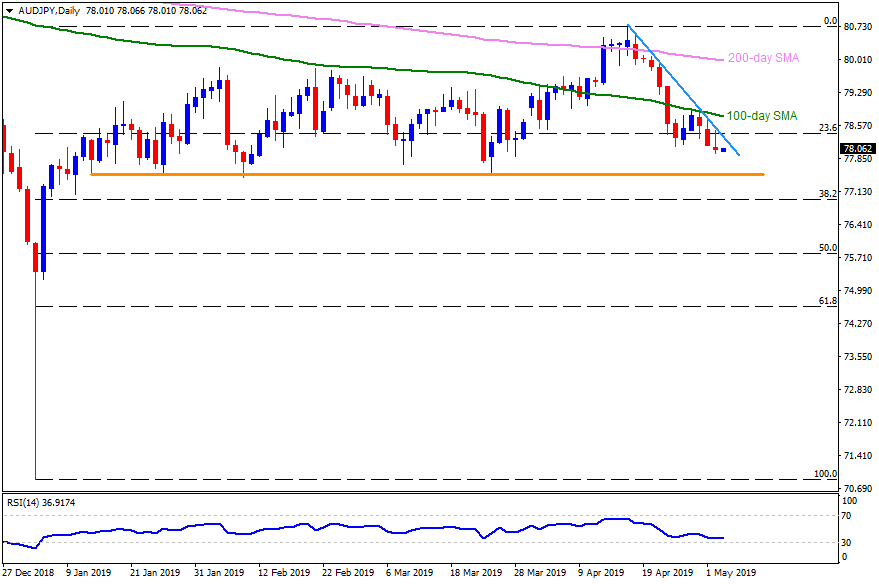Select the 61.8 Fibonacci level label

pos(826,301)
